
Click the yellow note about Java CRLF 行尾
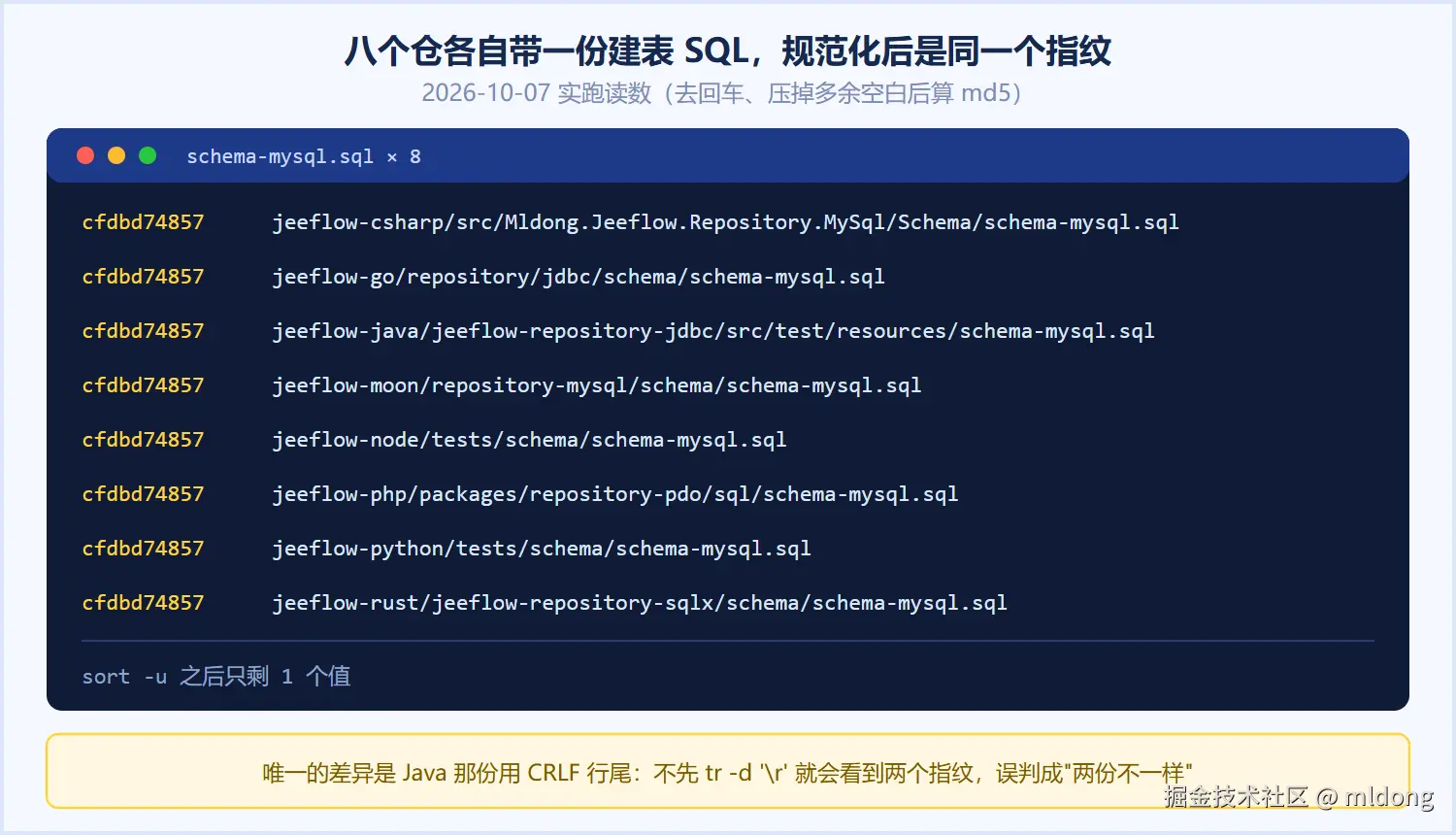point(728,772)
